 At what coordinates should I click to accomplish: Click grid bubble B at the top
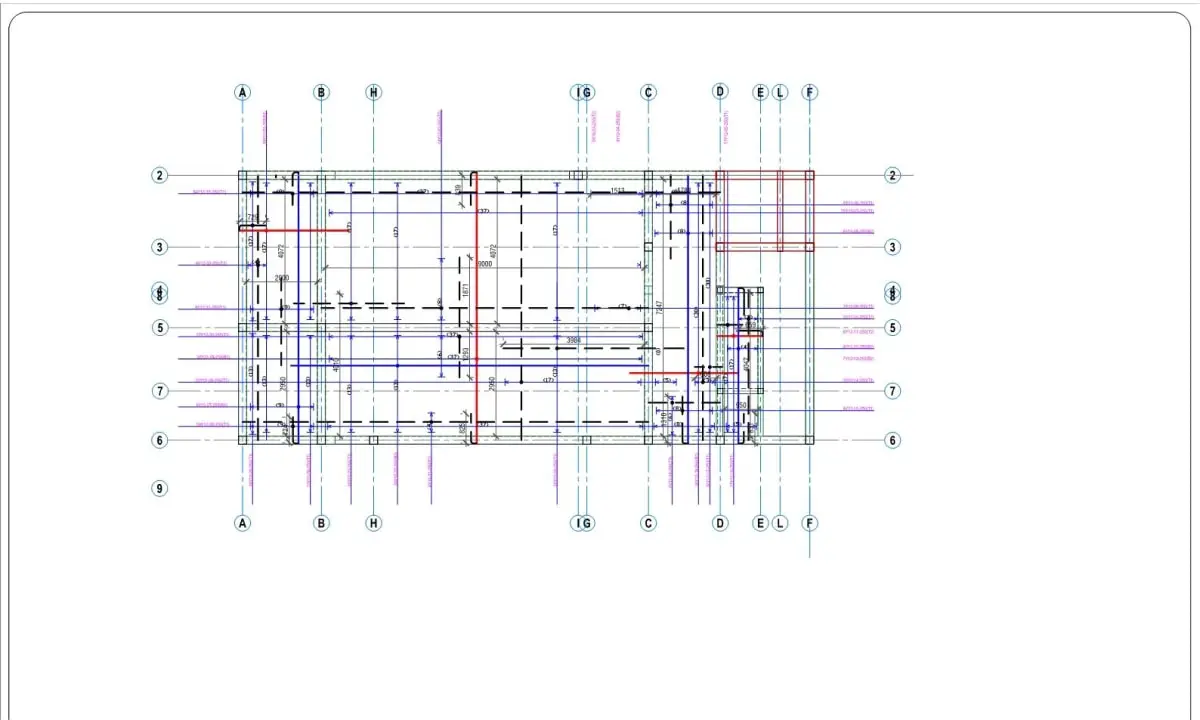coord(321,92)
